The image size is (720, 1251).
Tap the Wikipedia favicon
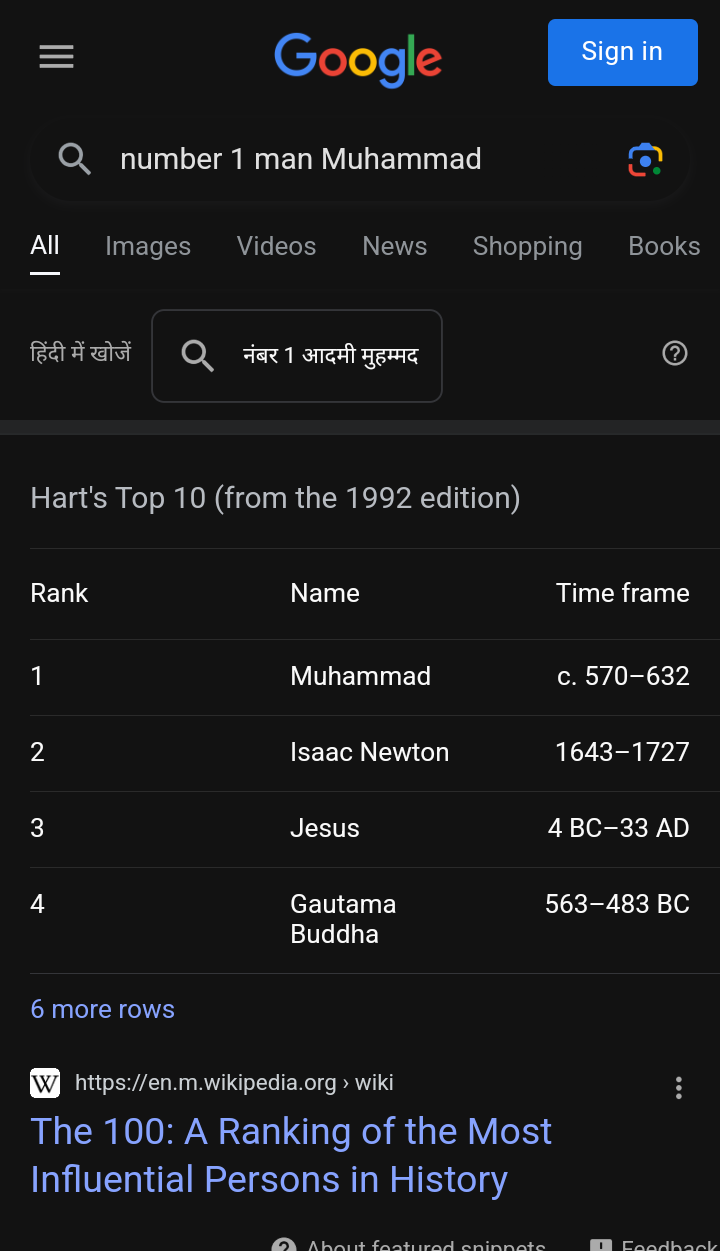(x=45, y=1083)
